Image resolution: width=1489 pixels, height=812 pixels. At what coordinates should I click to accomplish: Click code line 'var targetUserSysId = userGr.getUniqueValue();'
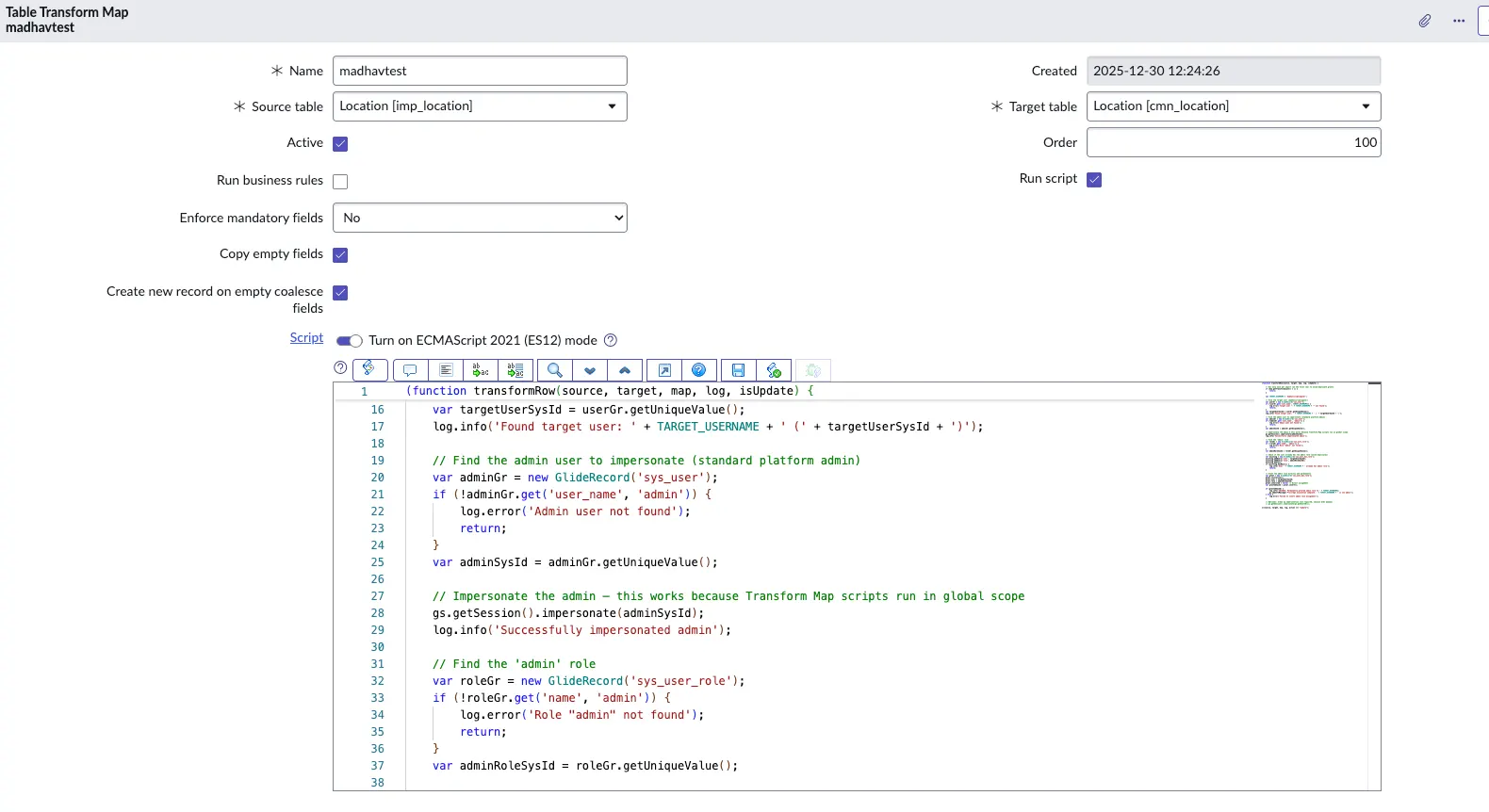tap(589, 410)
